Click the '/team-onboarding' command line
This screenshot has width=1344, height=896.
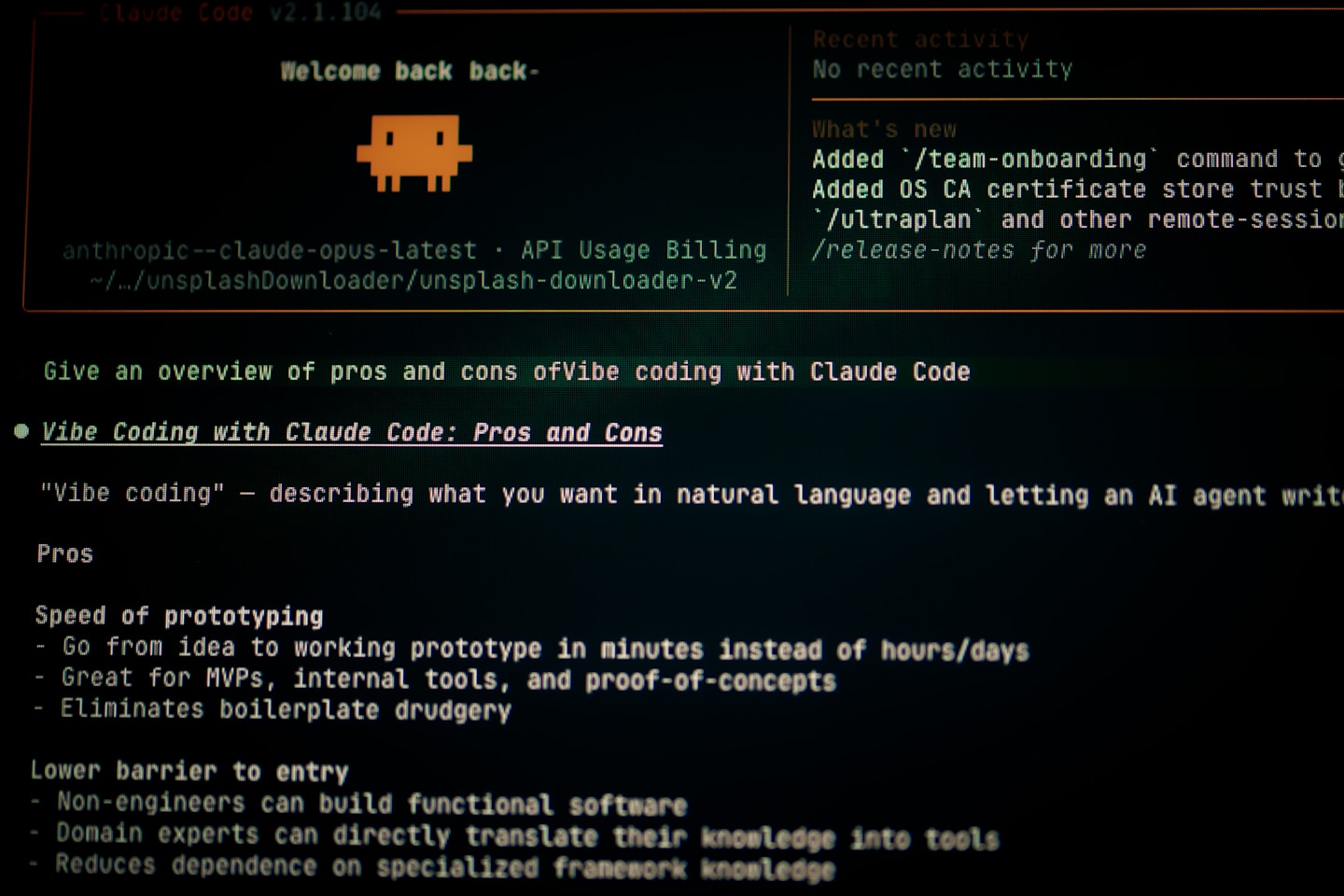(x=1078, y=159)
